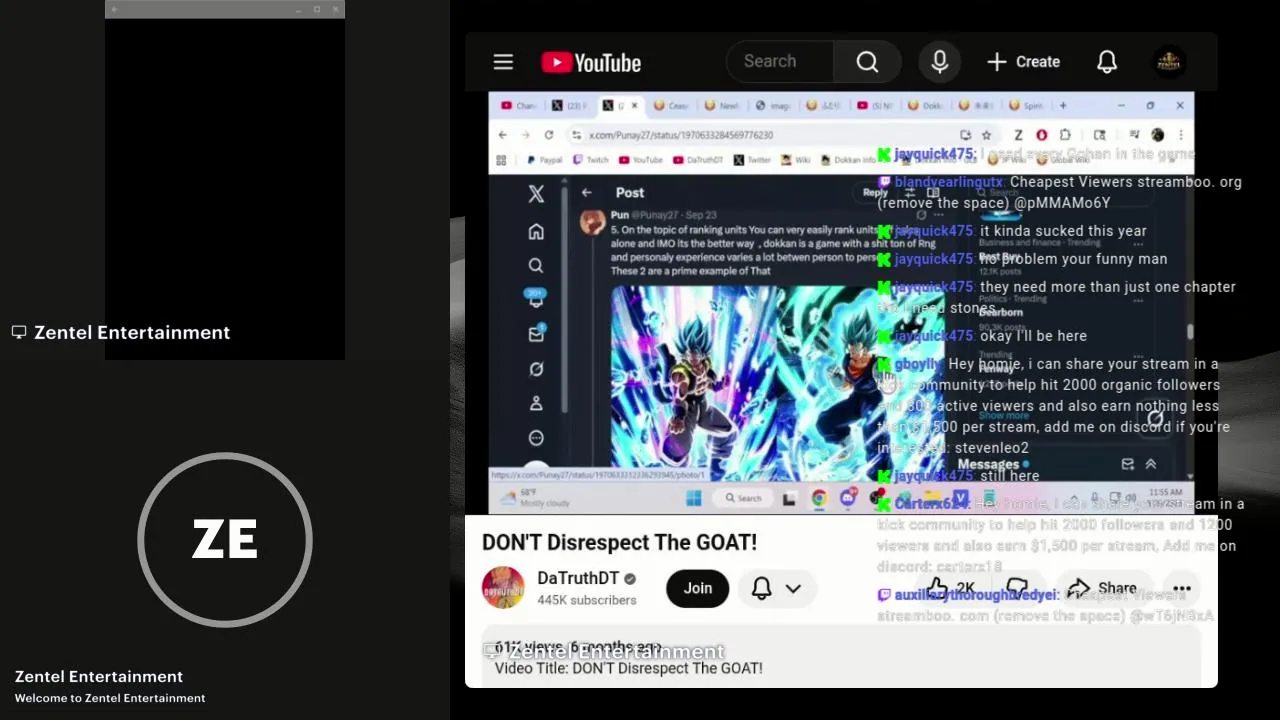
Task: Click the Windows taskbar Search box
Action: tap(744, 498)
